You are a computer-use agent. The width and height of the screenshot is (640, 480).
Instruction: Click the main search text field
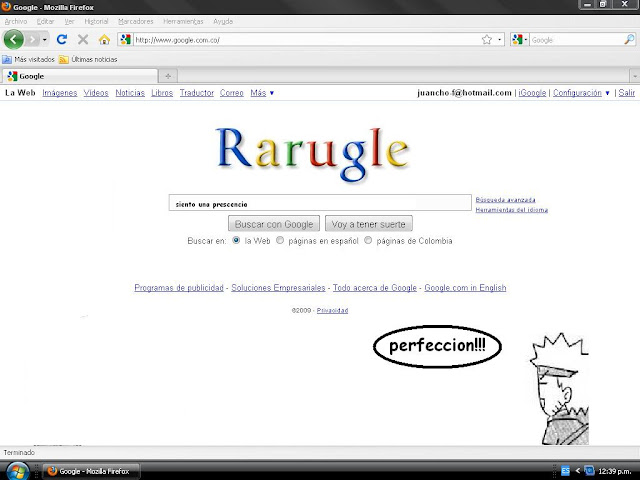(320, 203)
